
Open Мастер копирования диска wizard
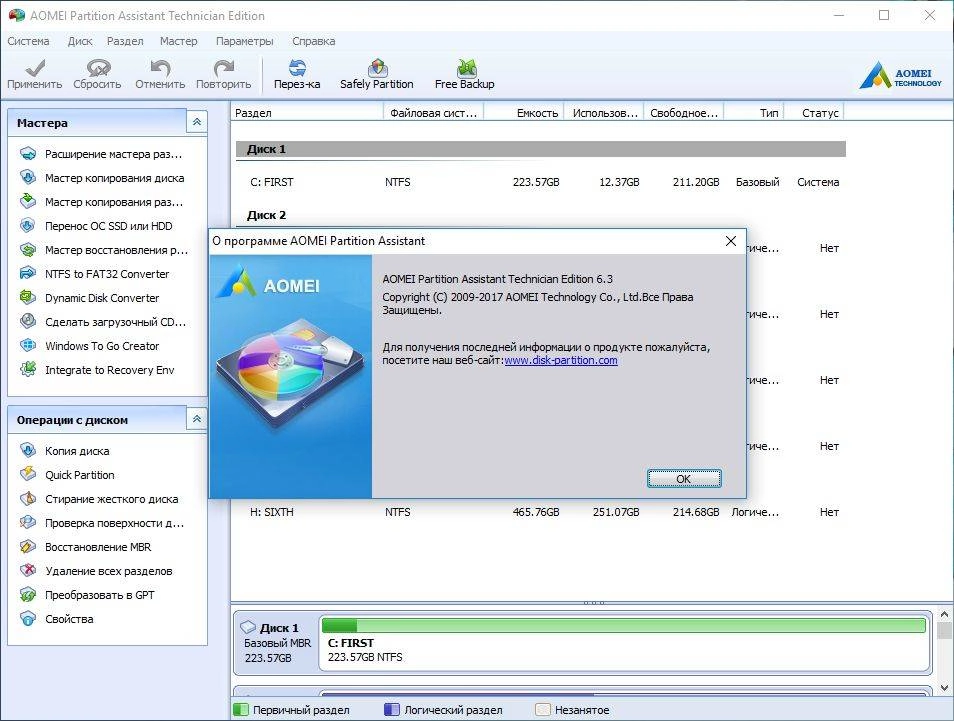[102, 178]
